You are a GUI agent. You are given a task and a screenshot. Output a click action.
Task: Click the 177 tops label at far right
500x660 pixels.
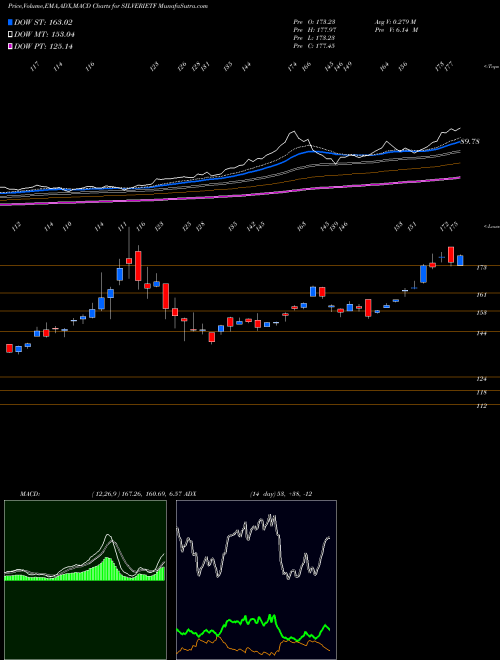click(x=449, y=66)
